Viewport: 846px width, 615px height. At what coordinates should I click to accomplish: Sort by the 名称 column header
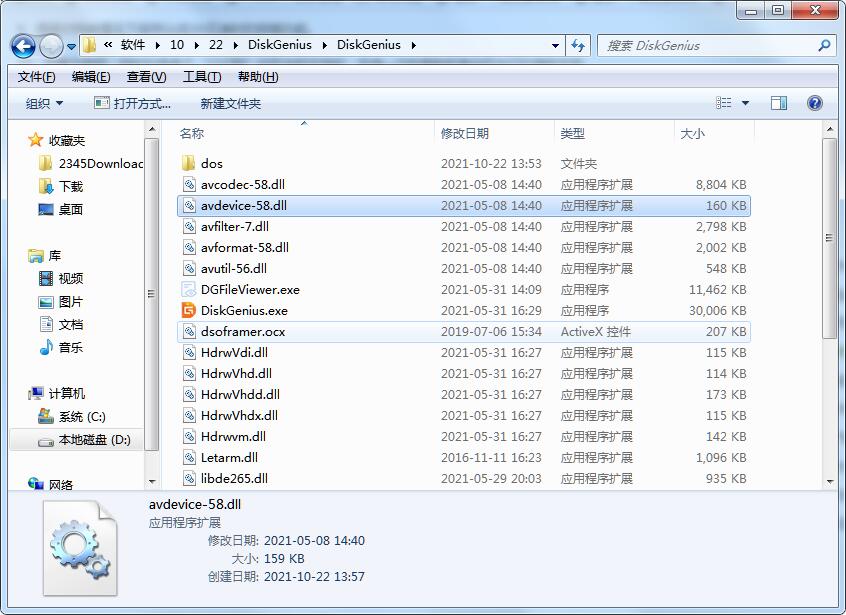tap(192, 133)
